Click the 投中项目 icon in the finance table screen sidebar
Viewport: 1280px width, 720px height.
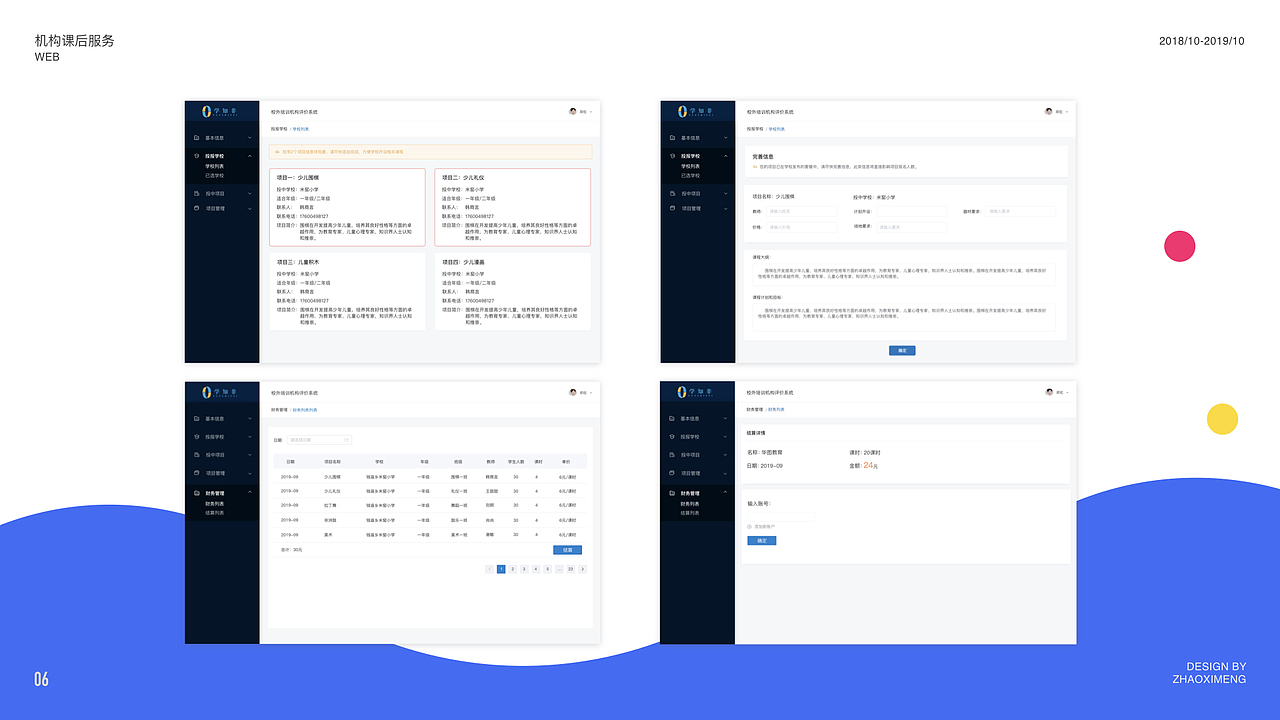tap(197, 455)
